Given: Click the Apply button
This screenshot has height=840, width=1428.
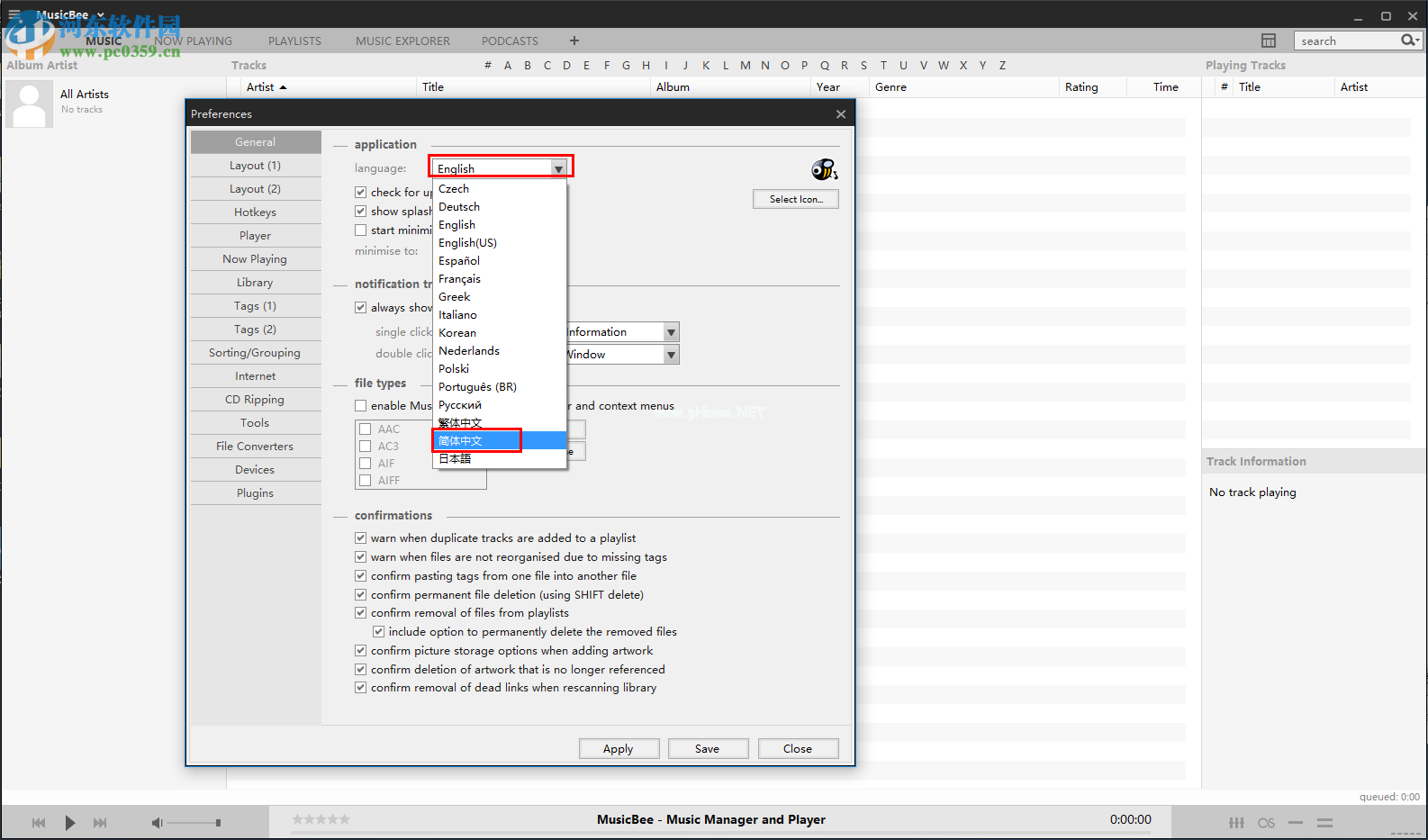Looking at the screenshot, I should pos(619,749).
